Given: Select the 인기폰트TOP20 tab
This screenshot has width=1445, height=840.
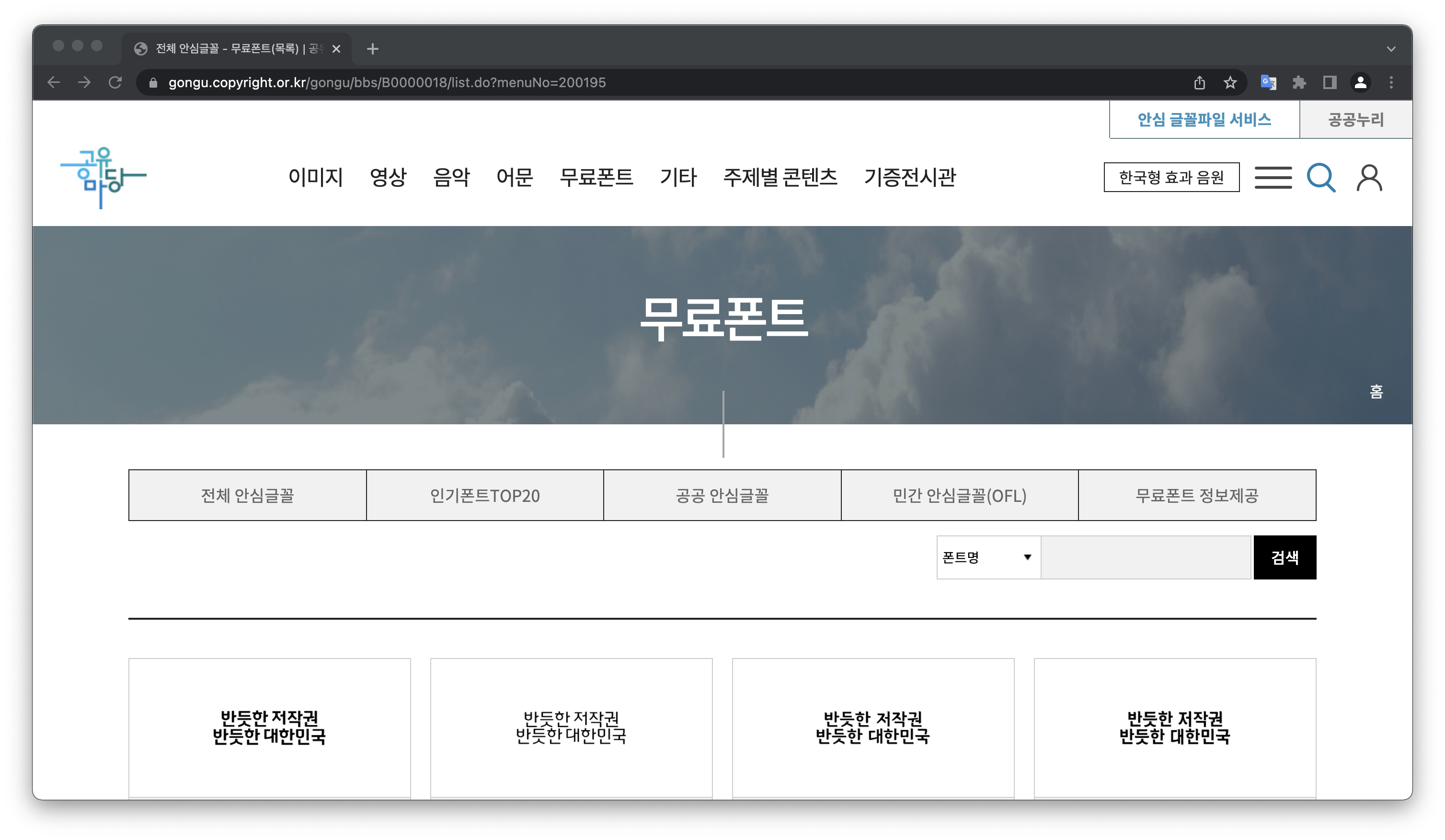Looking at the screenshot, I should click(x=484, y=495).
